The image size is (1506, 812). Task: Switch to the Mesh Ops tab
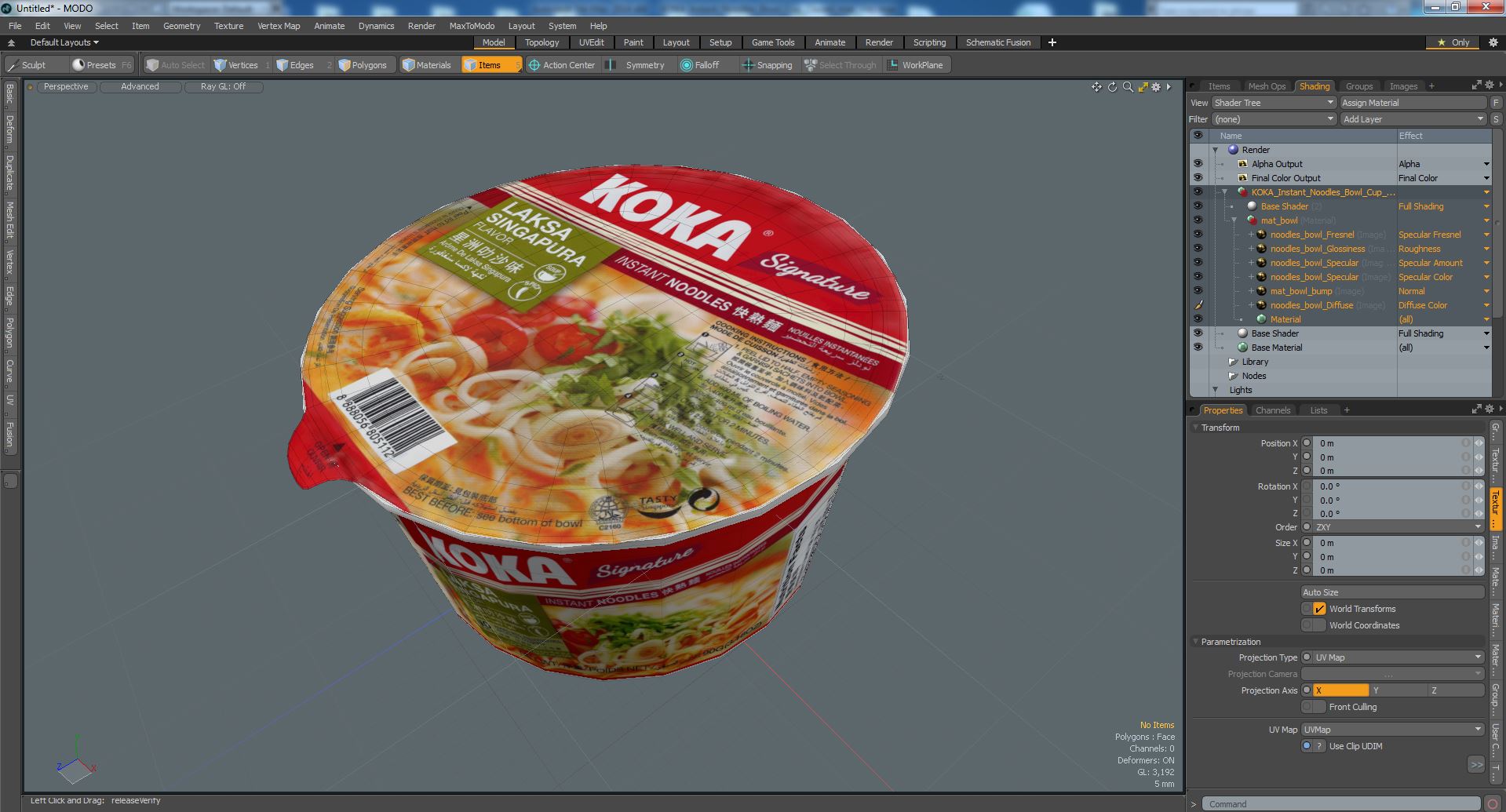click(x=1267, y=86)
